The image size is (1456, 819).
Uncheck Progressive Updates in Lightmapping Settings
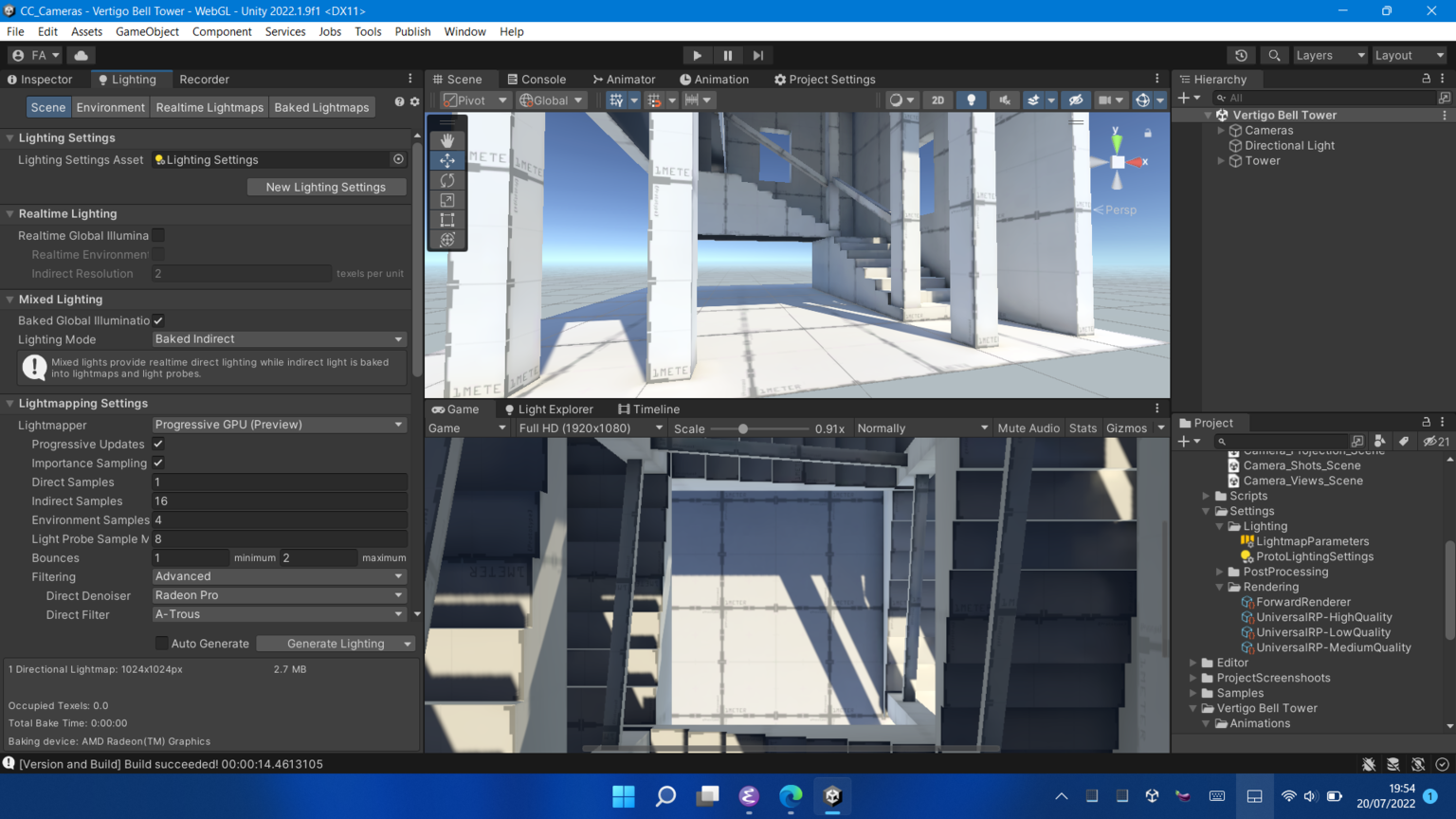[157, 444]
